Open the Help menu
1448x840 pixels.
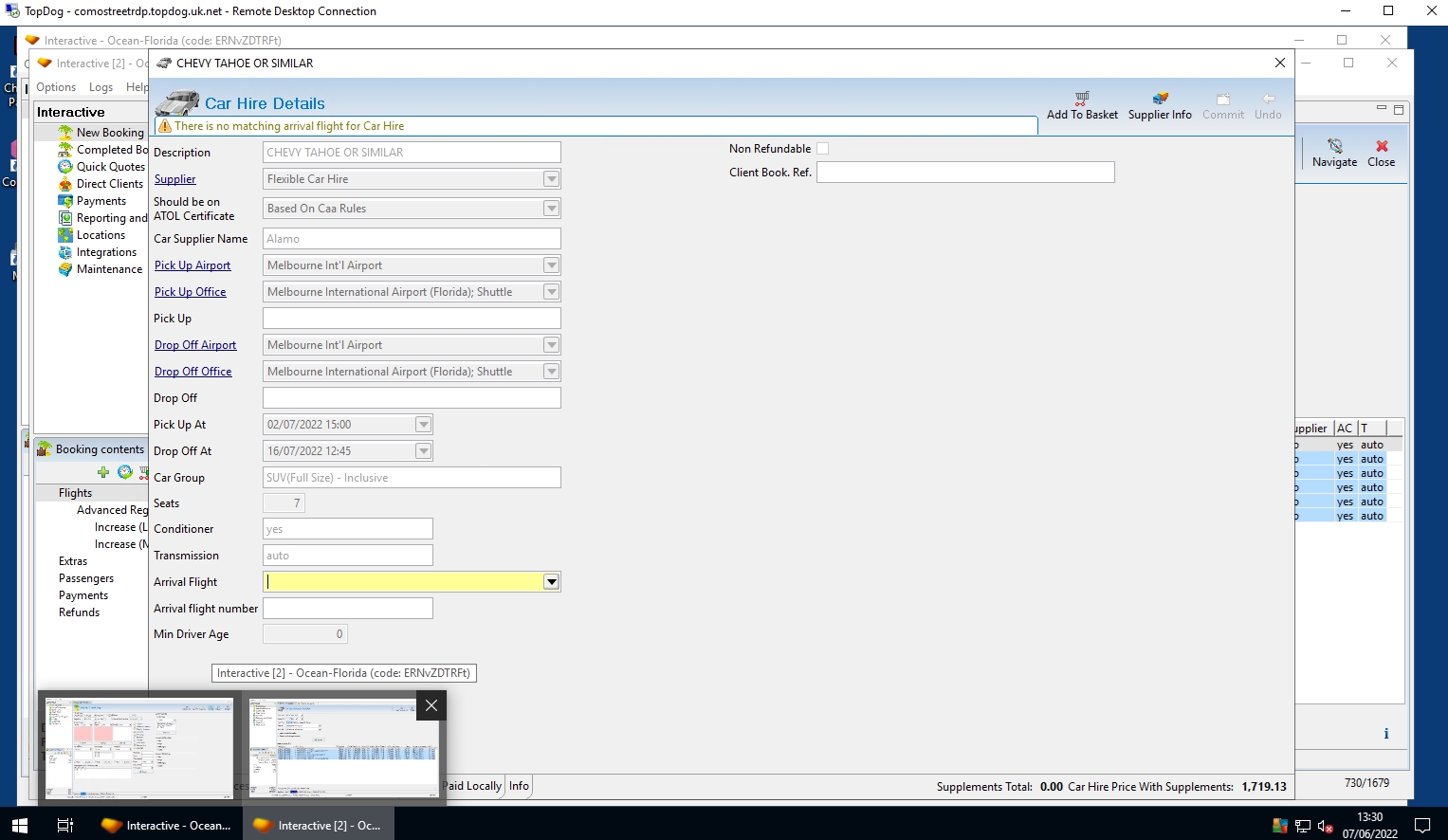click(x=137, y=87)
